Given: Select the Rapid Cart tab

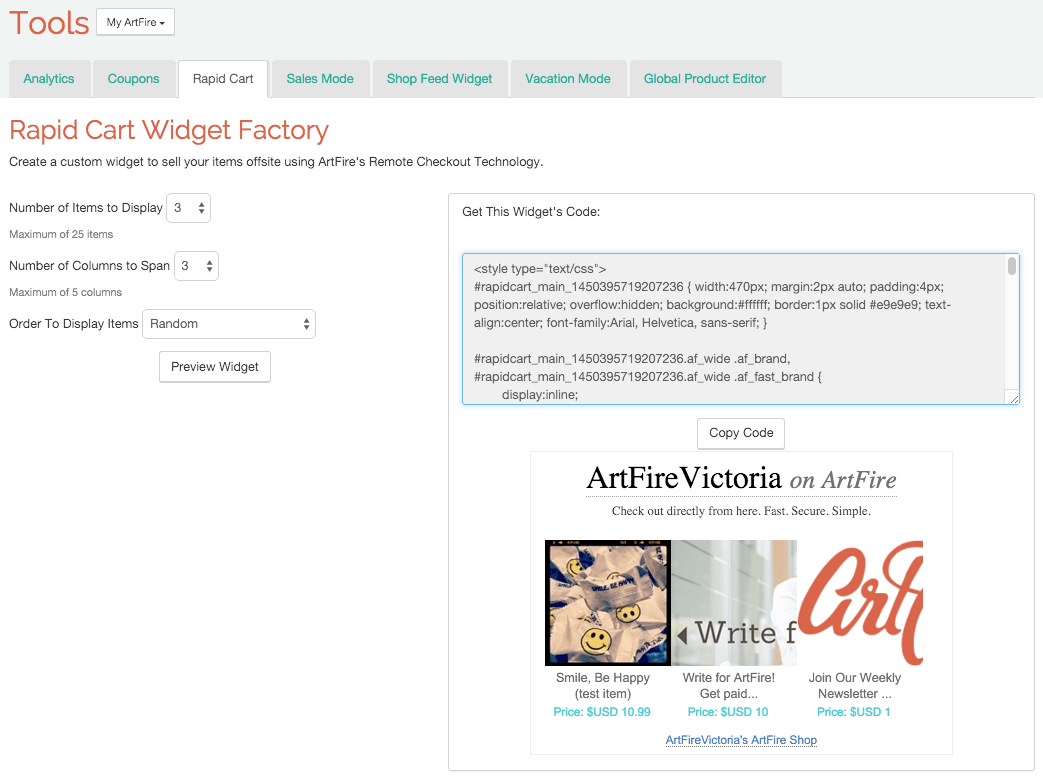Looking at the screenshot, I should (x=223, y=78).
